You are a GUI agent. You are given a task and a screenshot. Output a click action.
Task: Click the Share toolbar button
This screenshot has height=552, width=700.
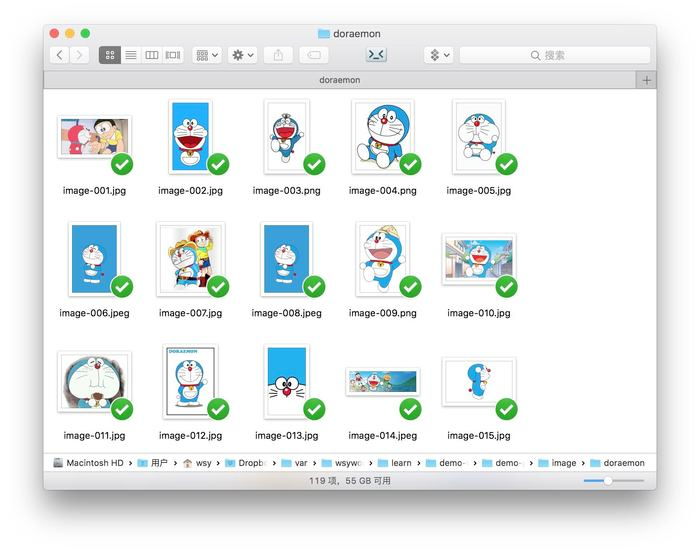coord(278,55)
